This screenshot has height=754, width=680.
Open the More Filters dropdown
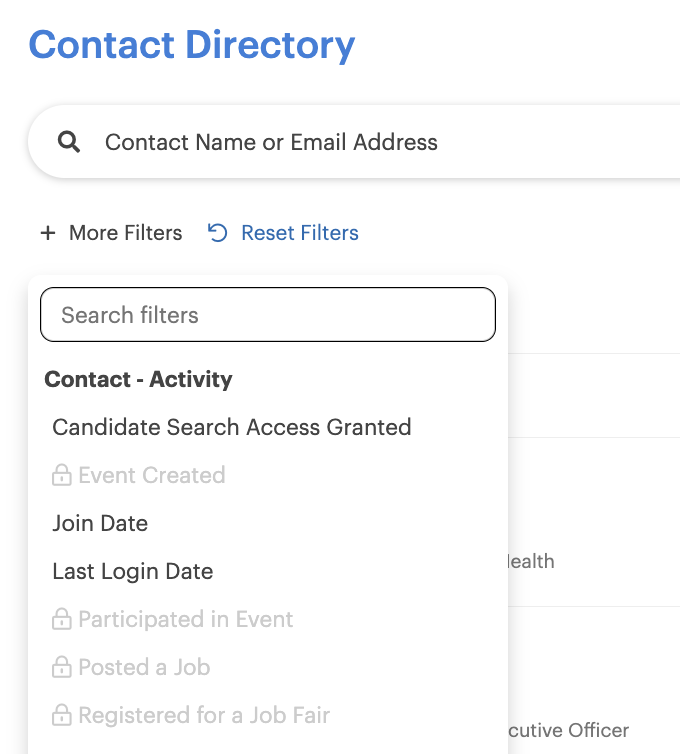tap(112, 233)
